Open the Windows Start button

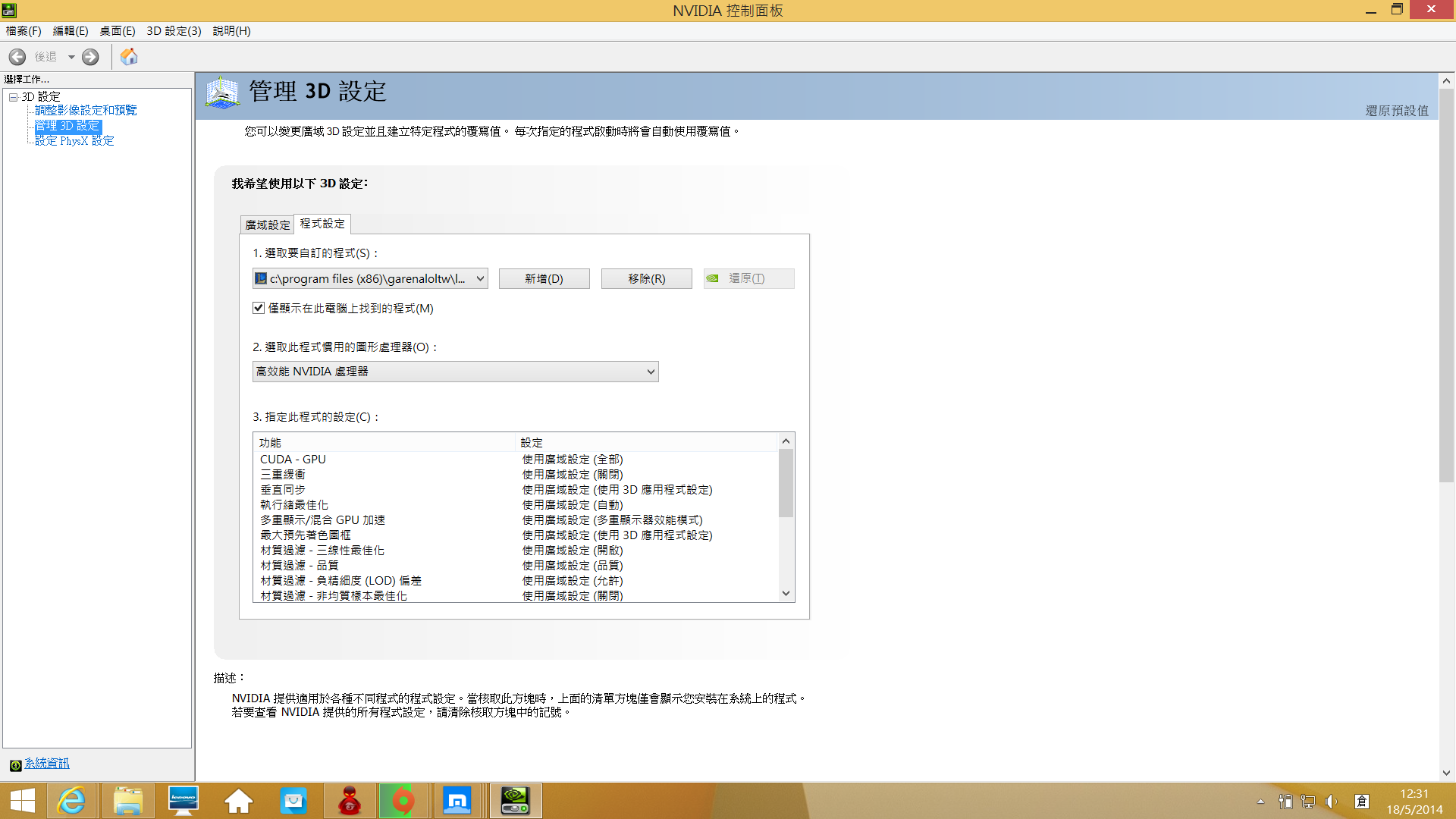tap(23, 801)
